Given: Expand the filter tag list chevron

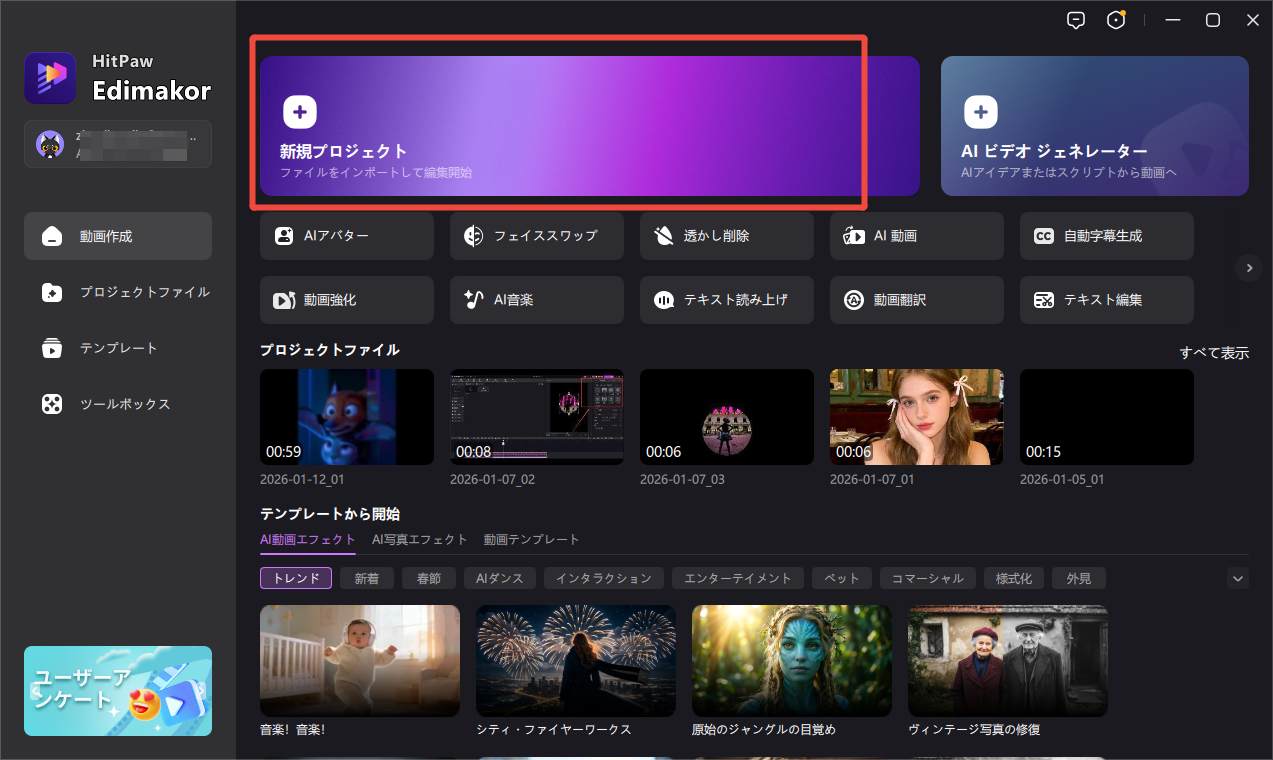Looking at the screenshot, I should pos(1237,578).
